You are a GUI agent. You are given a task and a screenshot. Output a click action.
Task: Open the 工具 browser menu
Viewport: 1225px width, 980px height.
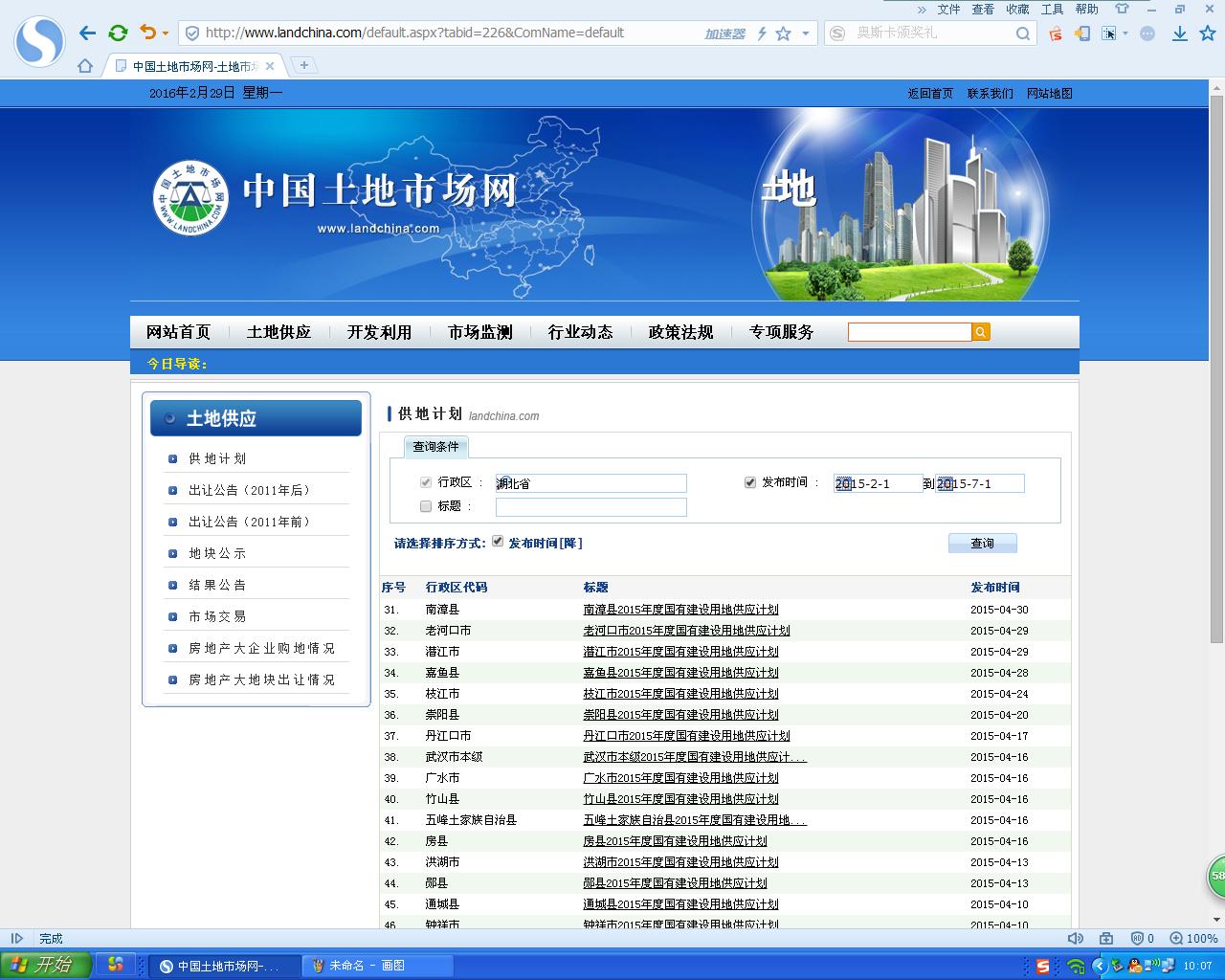pyautogui.click(x=1052, y=9)
